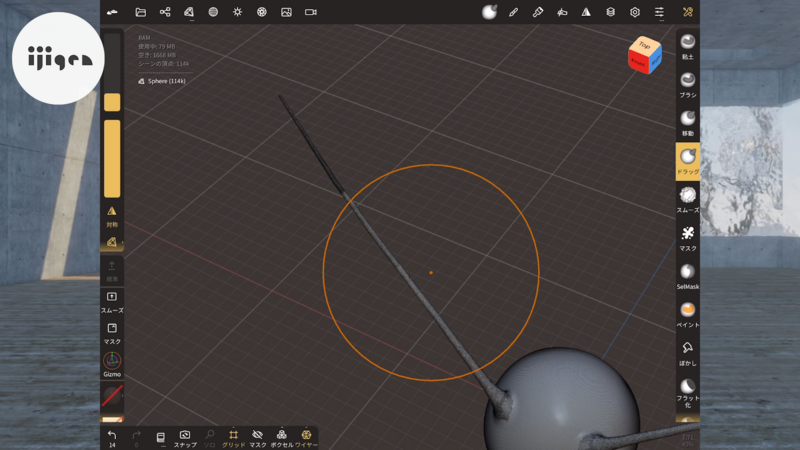The image size is (800, 450).
Task: Select the スムーズ (Smooth) tool in right panel
Action: tap(688, 199)
